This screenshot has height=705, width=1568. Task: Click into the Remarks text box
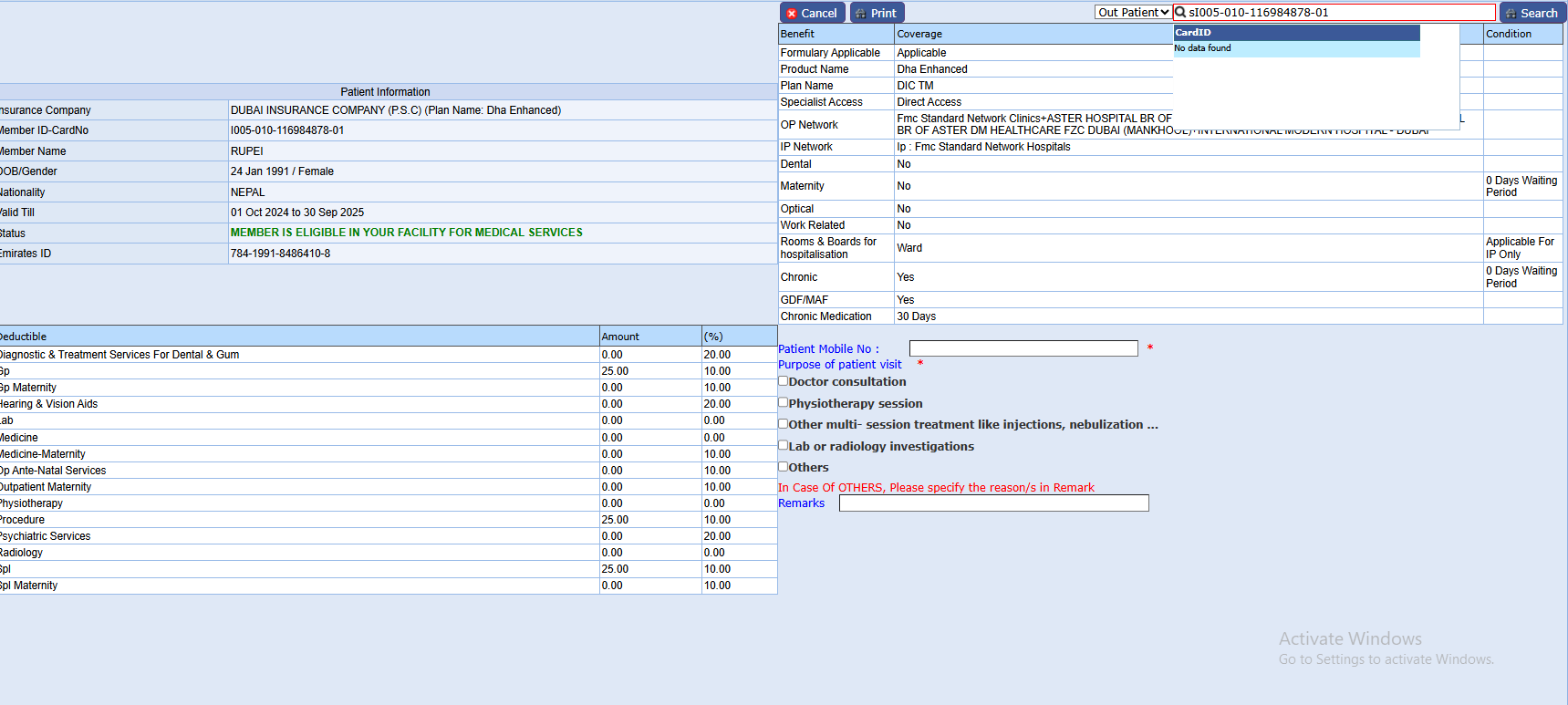tap(993, 503)
